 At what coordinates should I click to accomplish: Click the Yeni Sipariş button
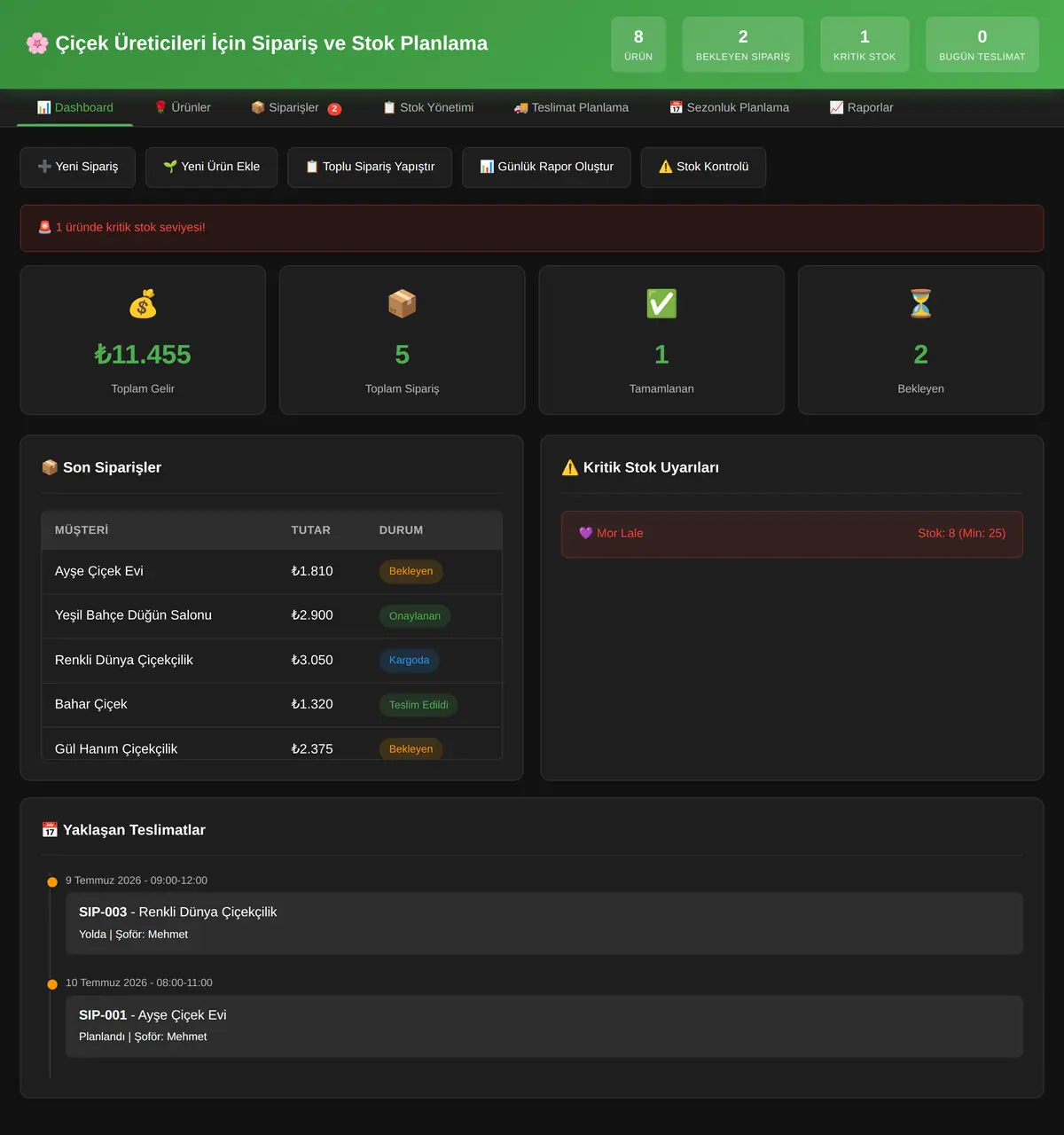click(78, 167)
